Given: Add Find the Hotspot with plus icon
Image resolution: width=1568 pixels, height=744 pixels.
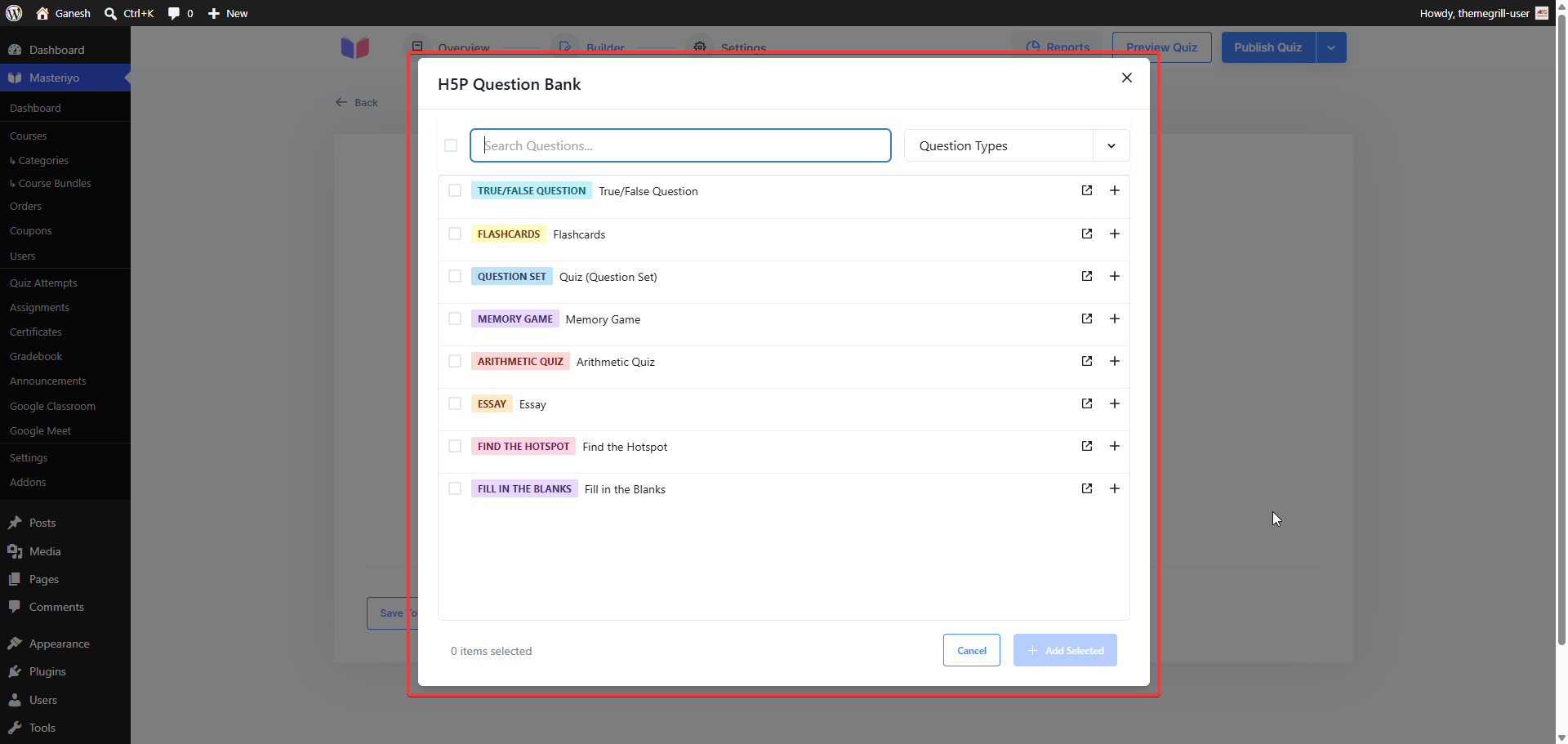Looking at the screenshot, I should [1115, 446].
